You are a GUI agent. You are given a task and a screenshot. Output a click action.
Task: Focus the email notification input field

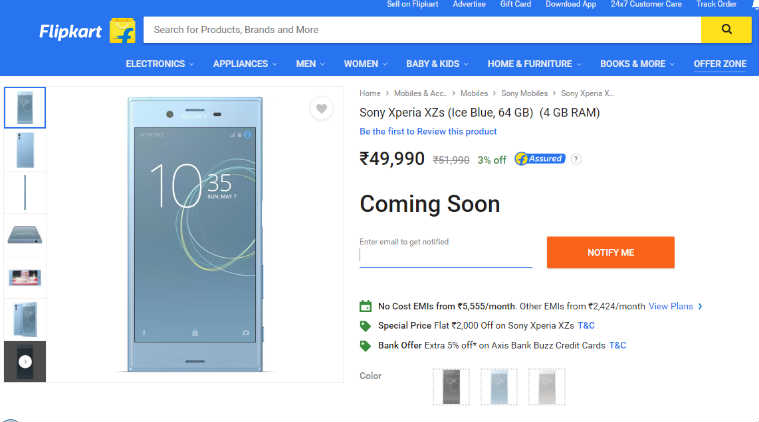[x=445, y=256]
